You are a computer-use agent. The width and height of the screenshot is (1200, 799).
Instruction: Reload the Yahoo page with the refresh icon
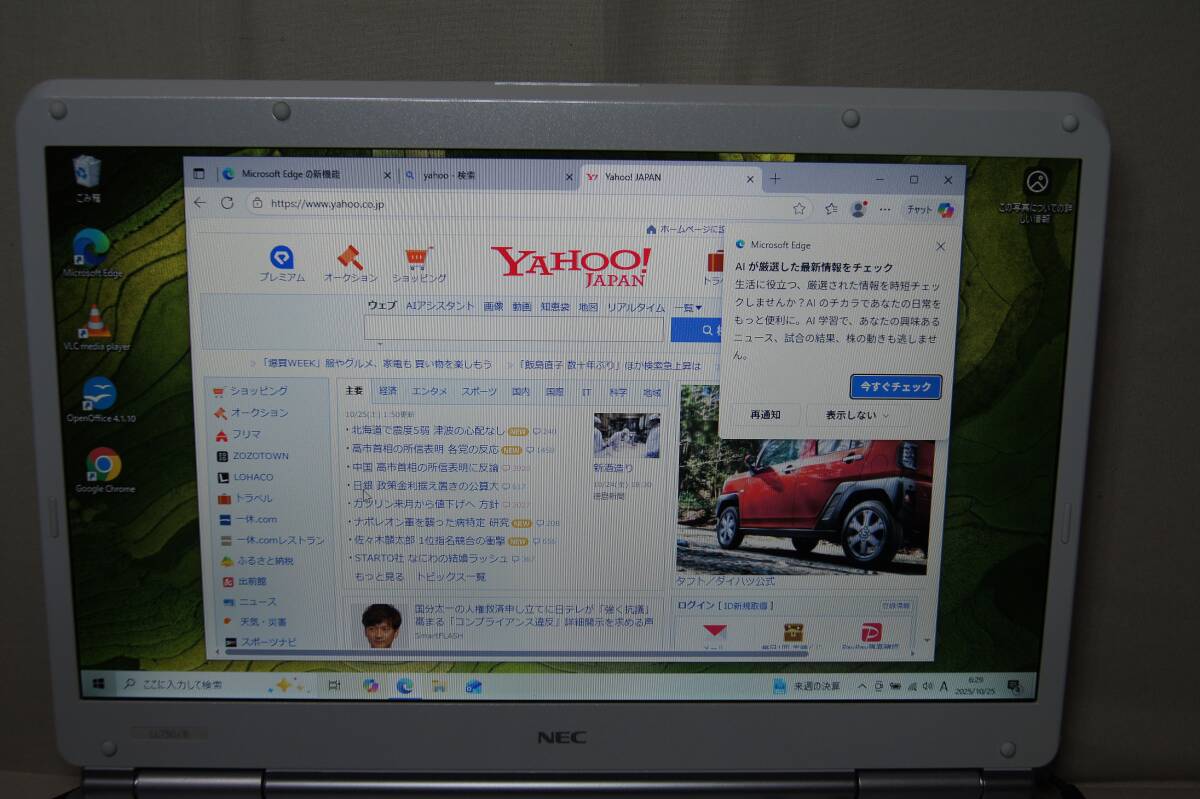tap(227, 203)
